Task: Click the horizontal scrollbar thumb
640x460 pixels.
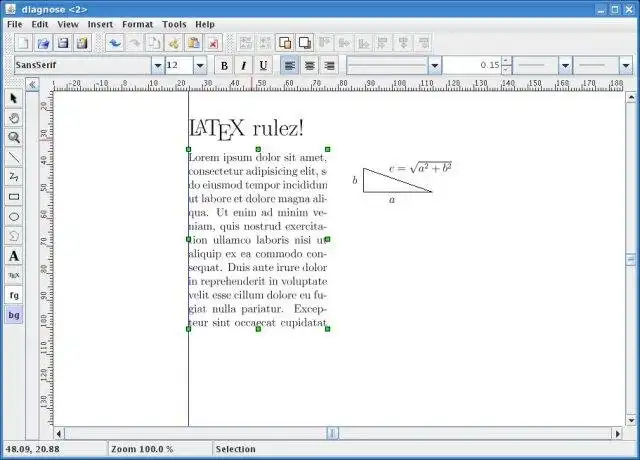Action: pyautogui.click(x=332, y=433)
